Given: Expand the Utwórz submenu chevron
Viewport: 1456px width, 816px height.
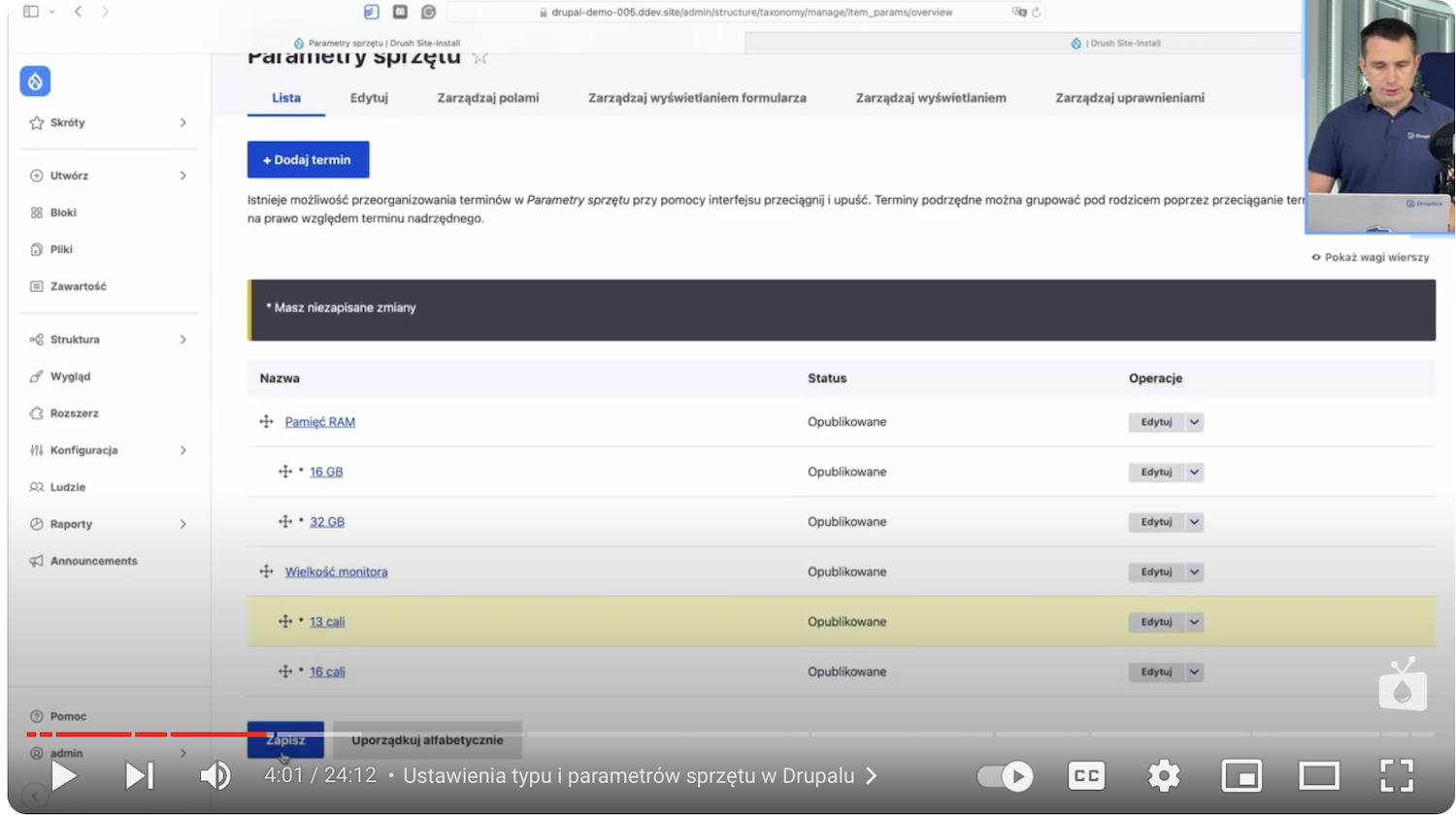Looking at the screenshot, I should tap(182, 176).
